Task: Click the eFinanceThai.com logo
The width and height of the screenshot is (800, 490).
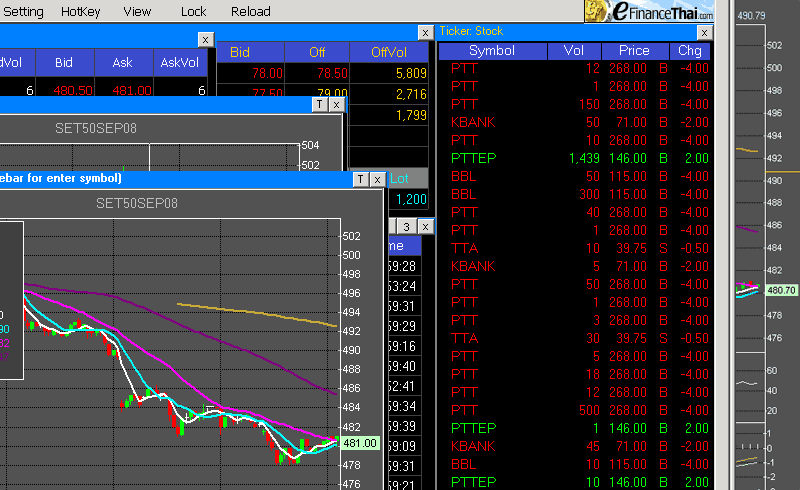Action: (649, 11)
